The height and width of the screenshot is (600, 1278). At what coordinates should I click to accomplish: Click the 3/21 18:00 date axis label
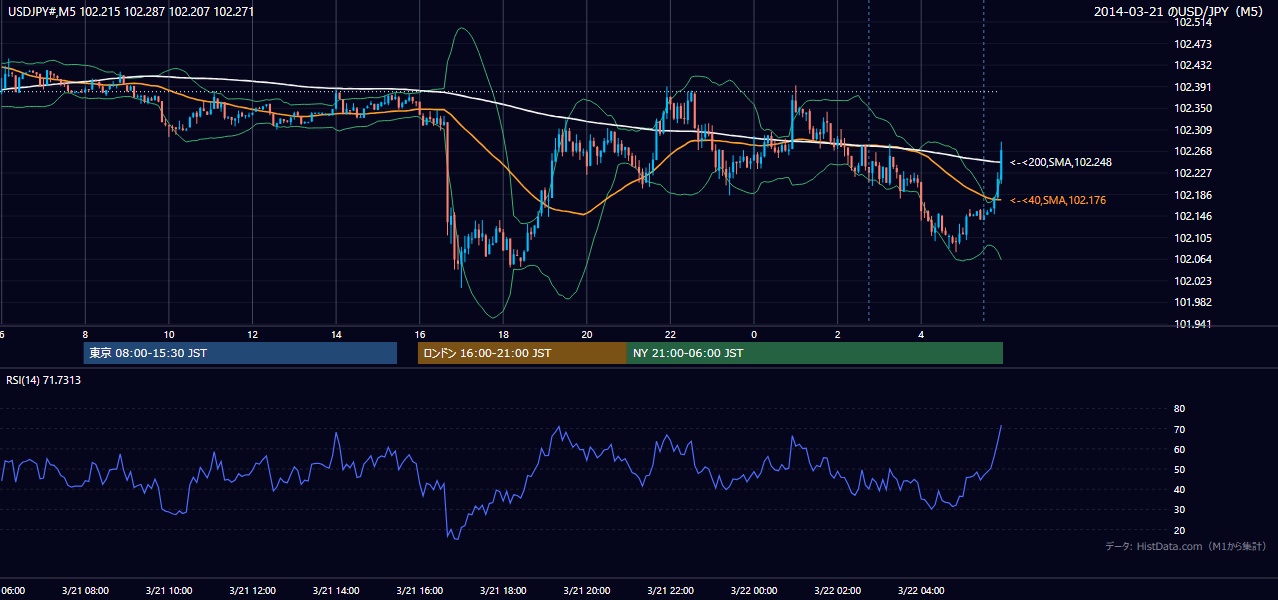click(x=503, y=591)
